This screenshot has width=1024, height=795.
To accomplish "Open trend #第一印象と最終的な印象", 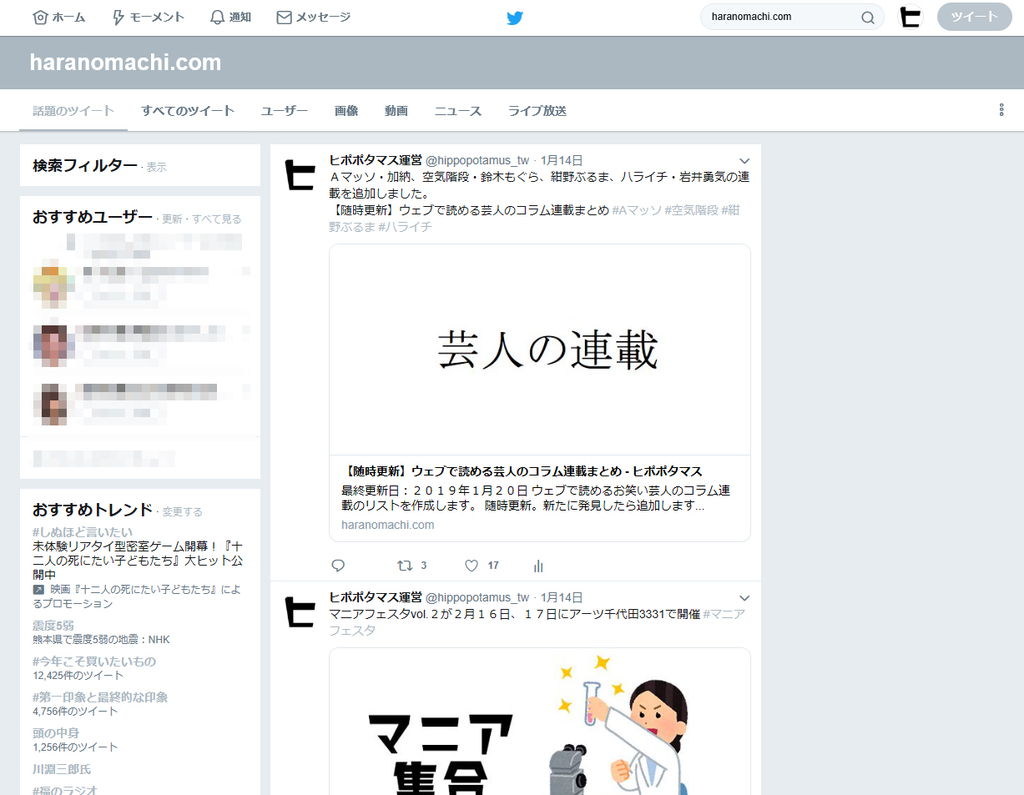I will click(100, 697).
